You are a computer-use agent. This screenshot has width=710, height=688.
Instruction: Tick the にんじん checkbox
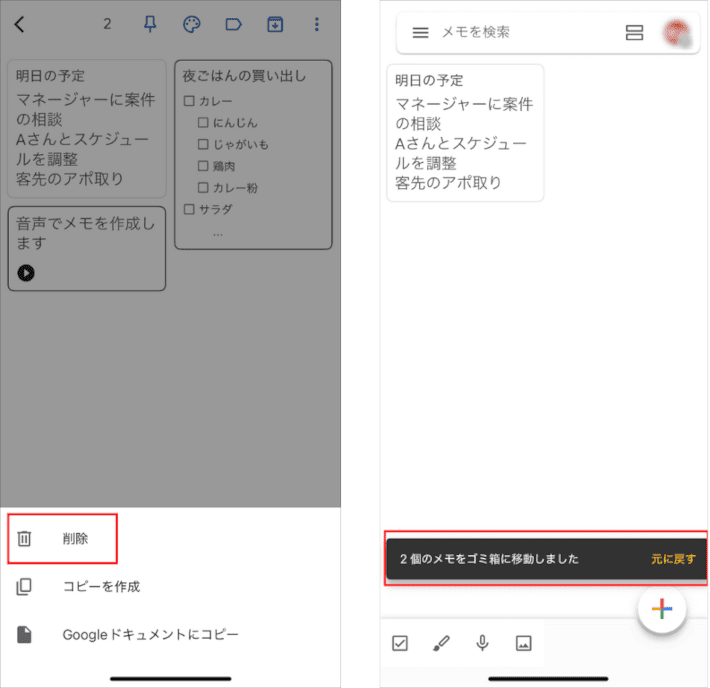coord(203,123)
